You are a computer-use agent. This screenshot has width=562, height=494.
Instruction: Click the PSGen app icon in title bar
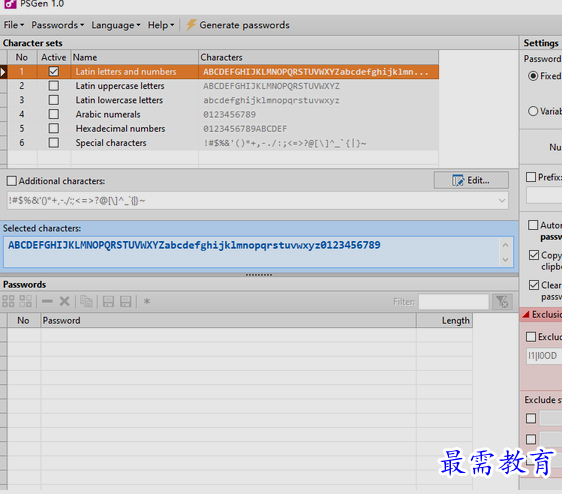pyautogui.click(x=10, y=4)
